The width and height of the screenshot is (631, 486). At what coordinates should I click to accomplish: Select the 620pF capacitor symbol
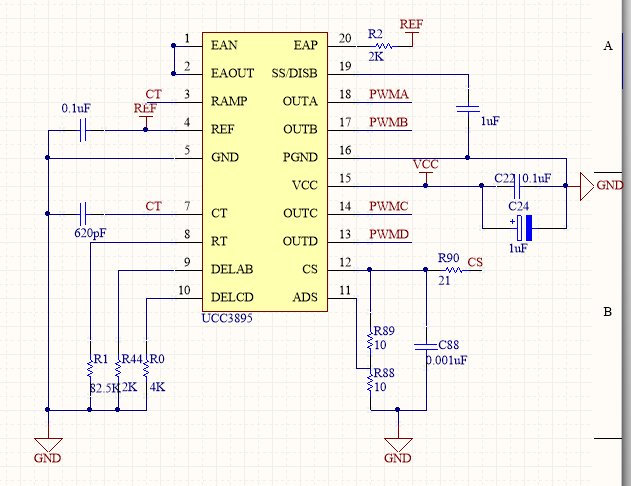83,214
